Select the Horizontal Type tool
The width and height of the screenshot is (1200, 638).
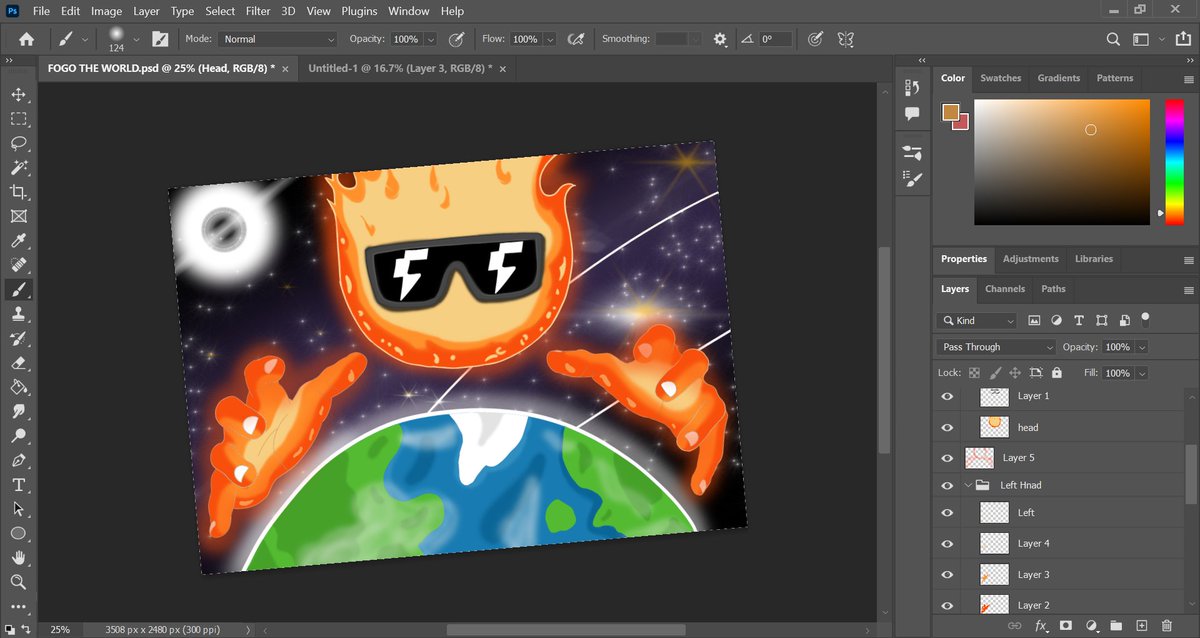click(x=18, y=485)
